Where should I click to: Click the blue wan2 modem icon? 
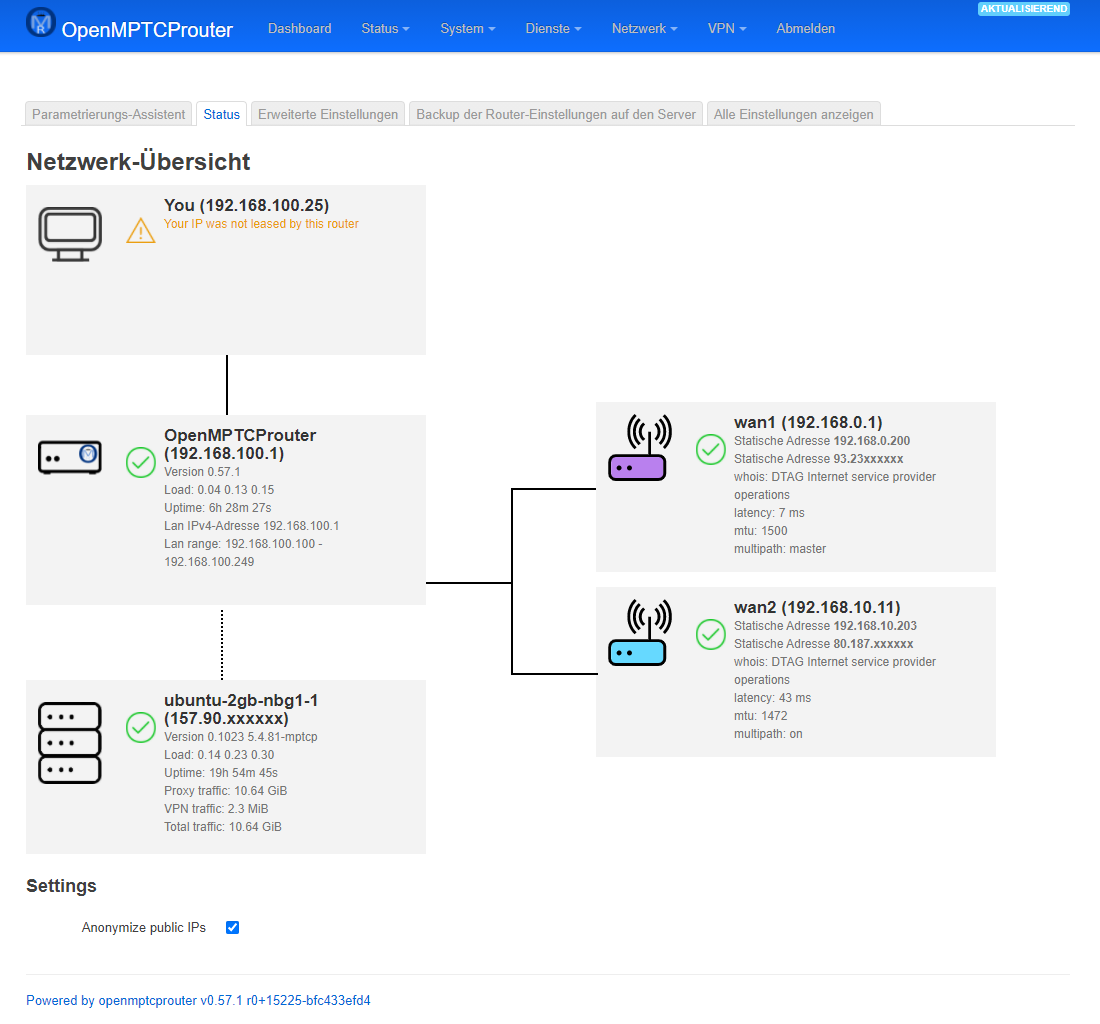639,633
